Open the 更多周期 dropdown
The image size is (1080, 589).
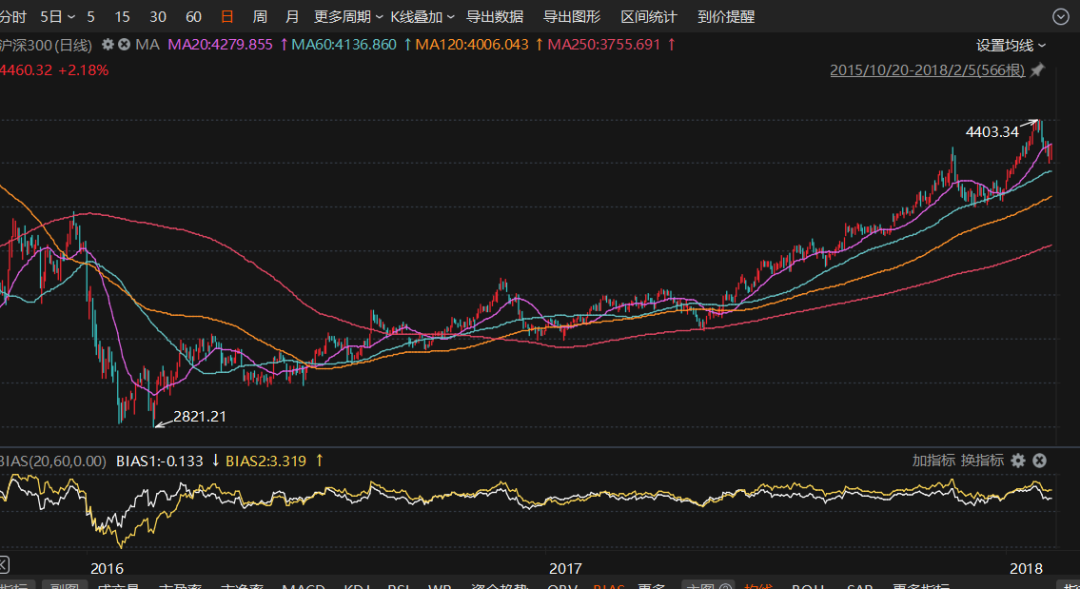coord(342,17)
